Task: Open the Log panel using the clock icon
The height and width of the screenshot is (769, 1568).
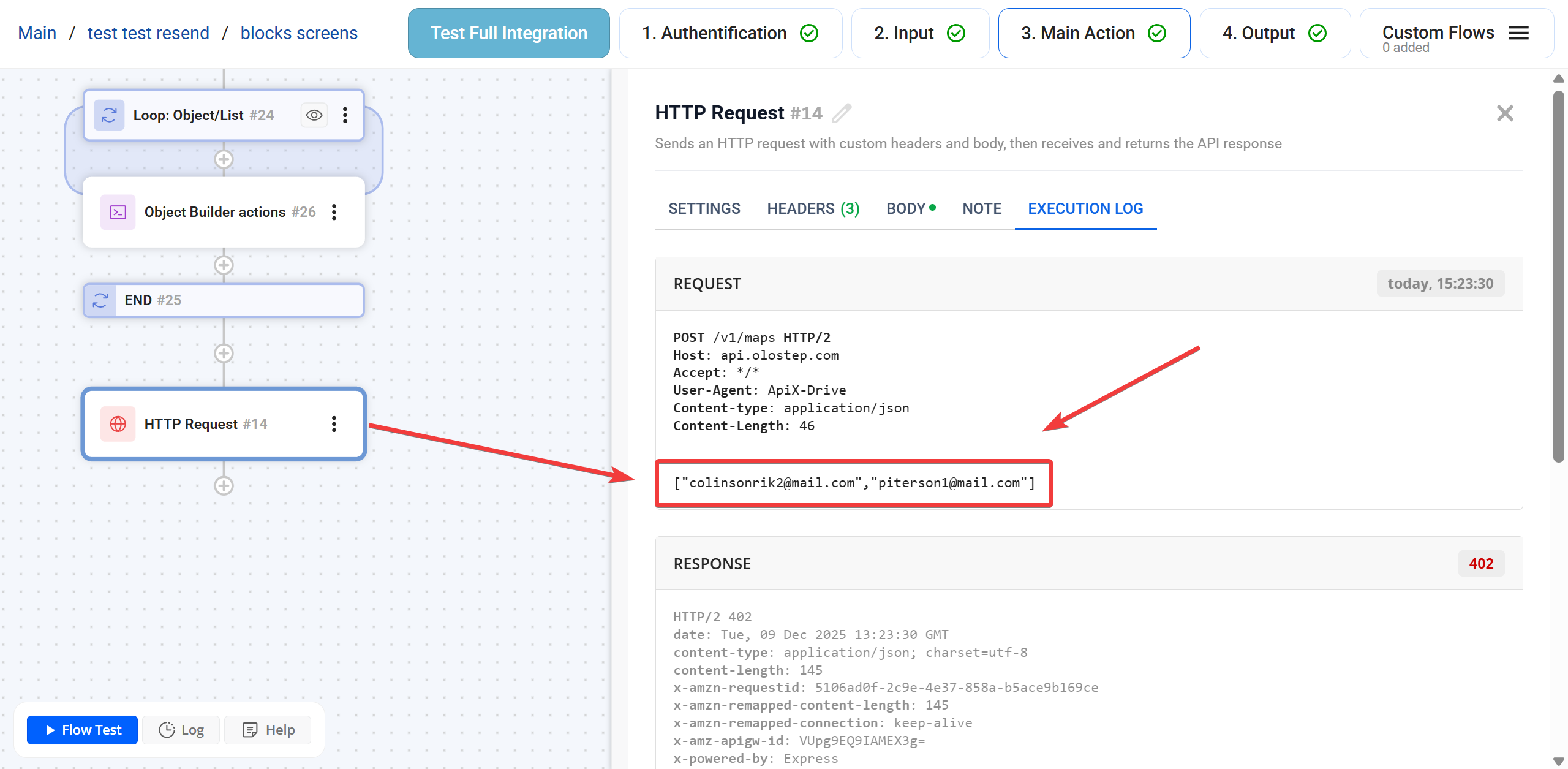Action: (167, 730)
